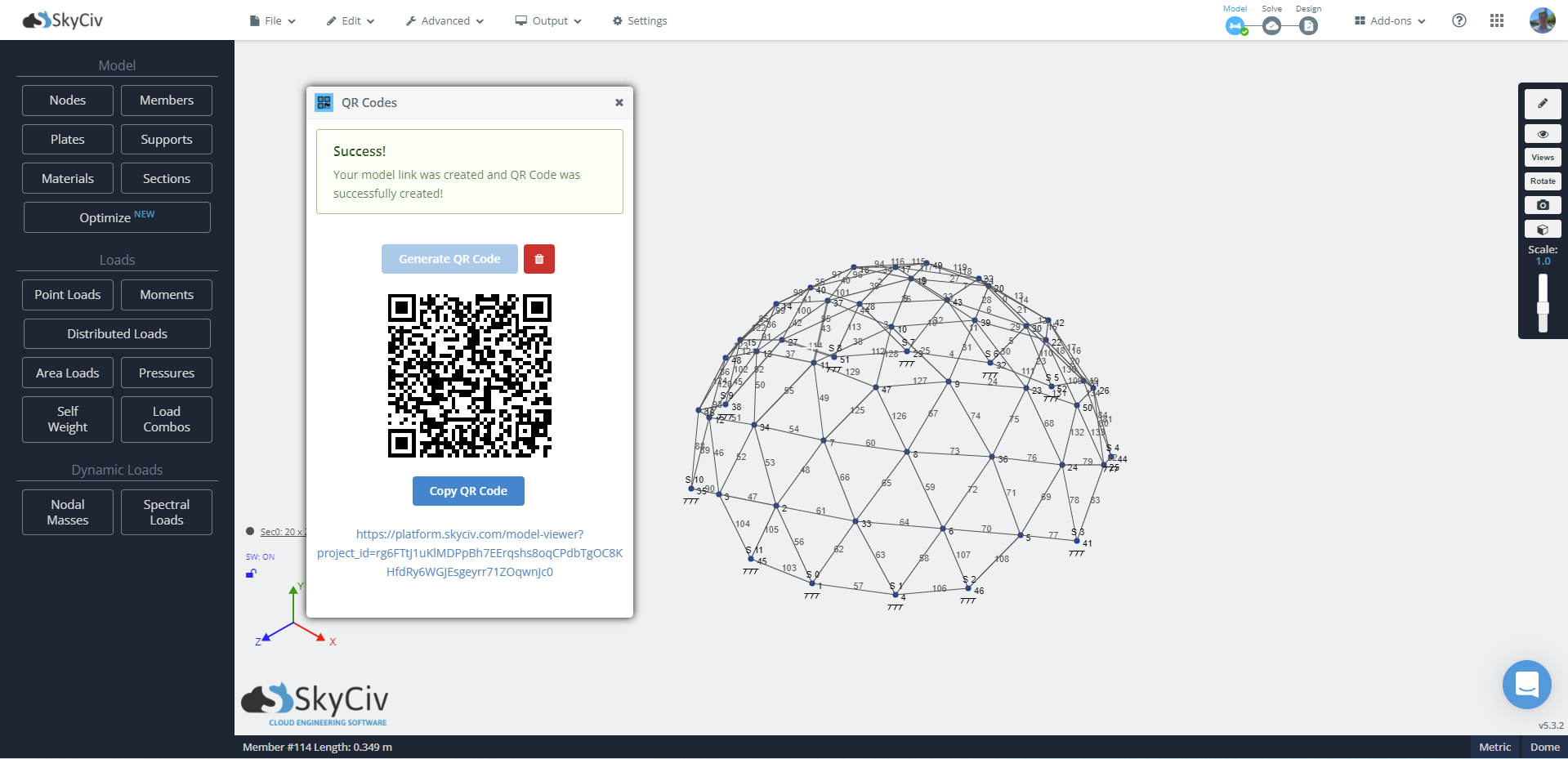Open the apps grid icon
Screen dimensions: 1568x759
(1497, 20)
